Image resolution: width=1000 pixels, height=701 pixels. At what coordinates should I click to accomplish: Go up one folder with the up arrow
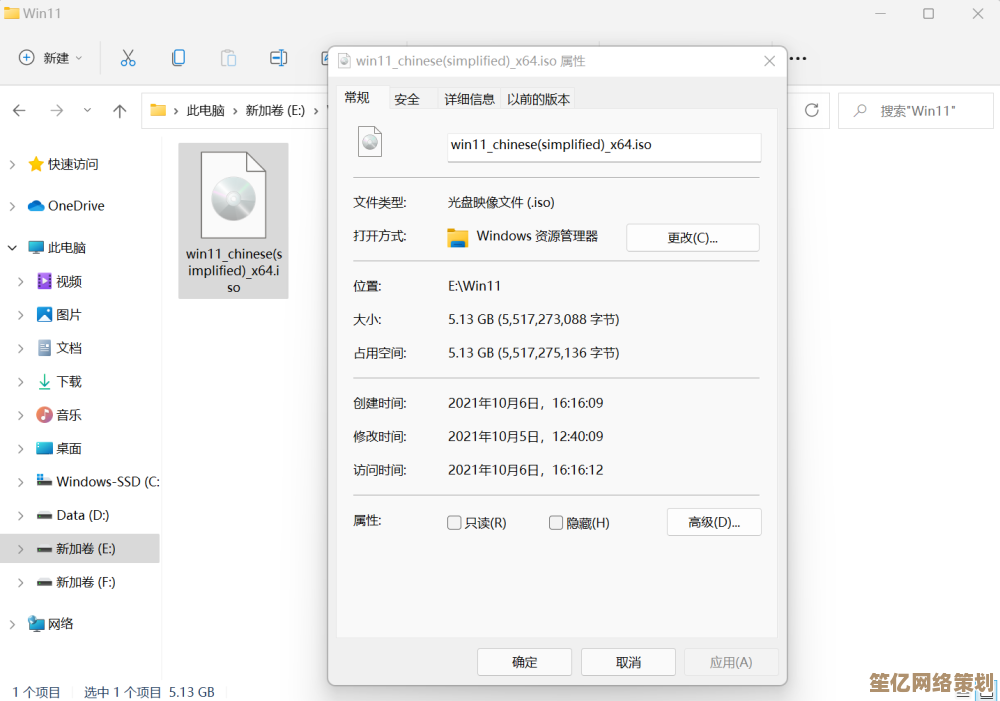coord(119,110)
